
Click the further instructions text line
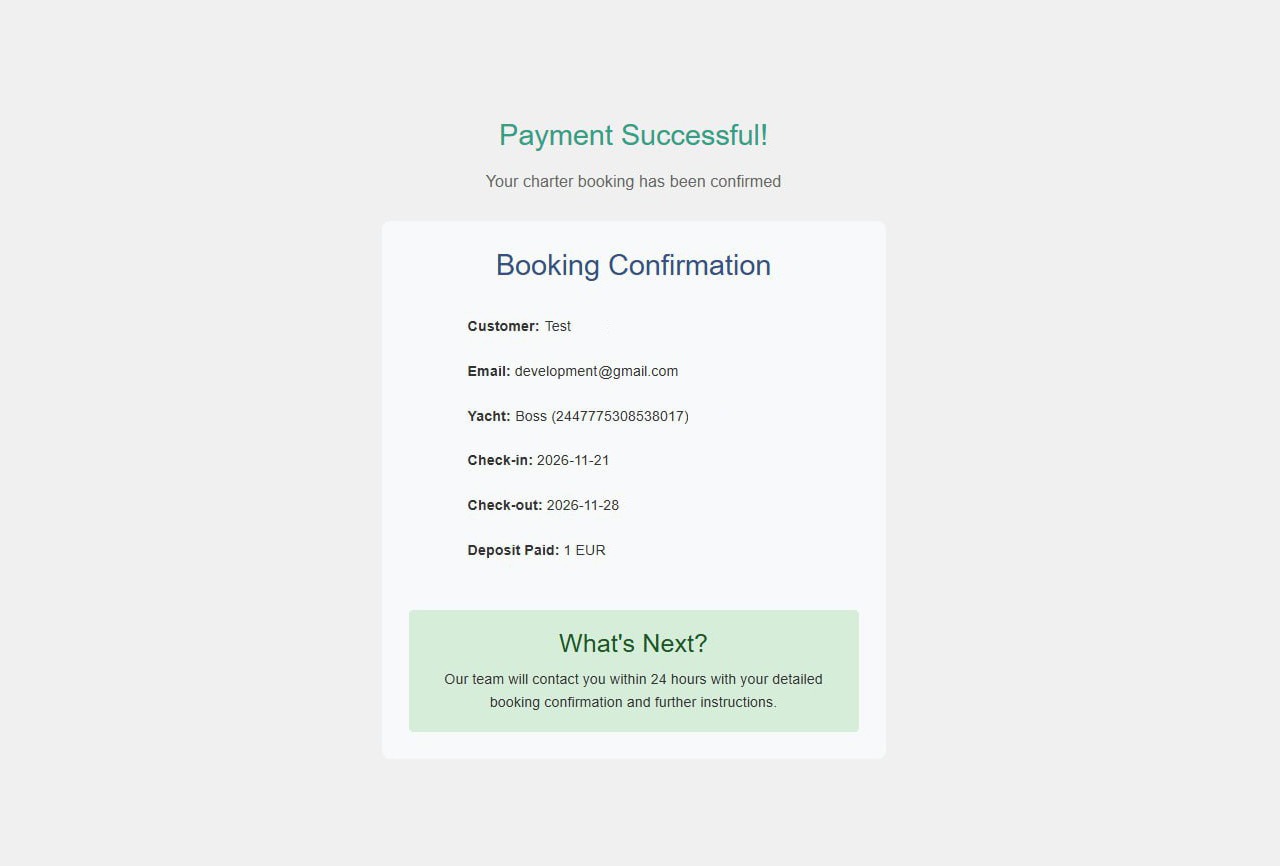[x=633, y=702]
